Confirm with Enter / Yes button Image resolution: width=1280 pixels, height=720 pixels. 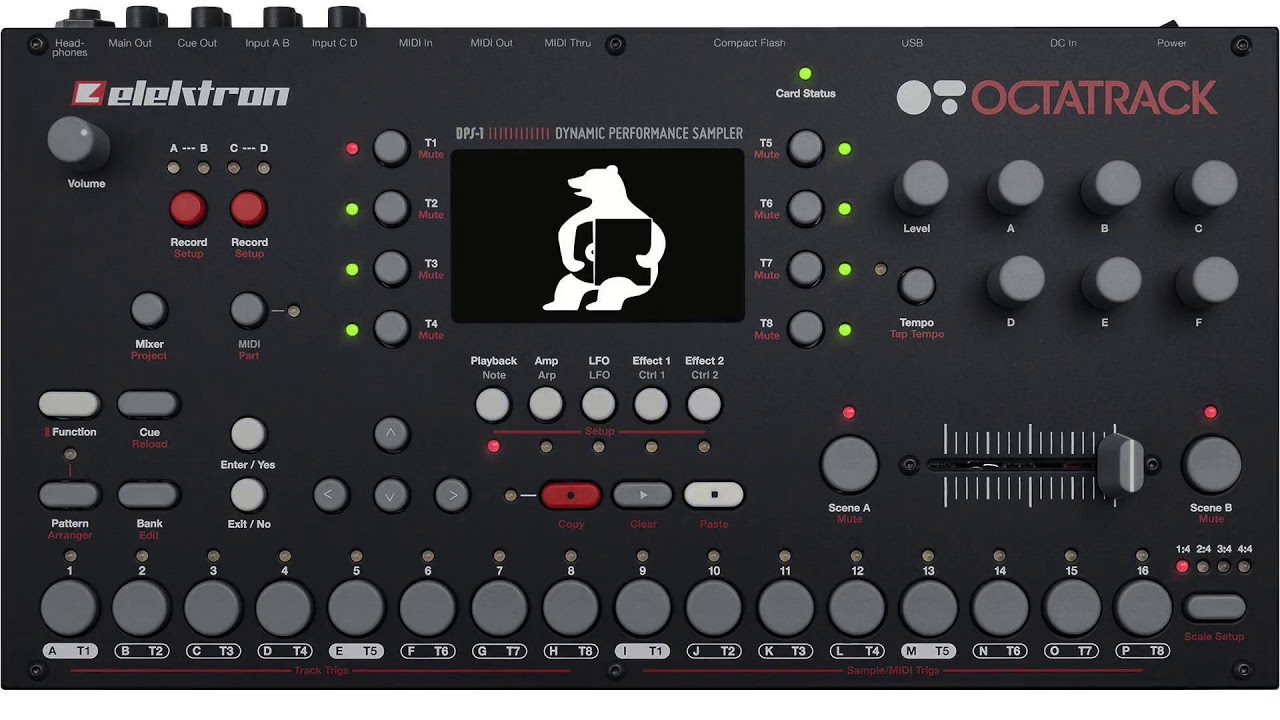248,435
